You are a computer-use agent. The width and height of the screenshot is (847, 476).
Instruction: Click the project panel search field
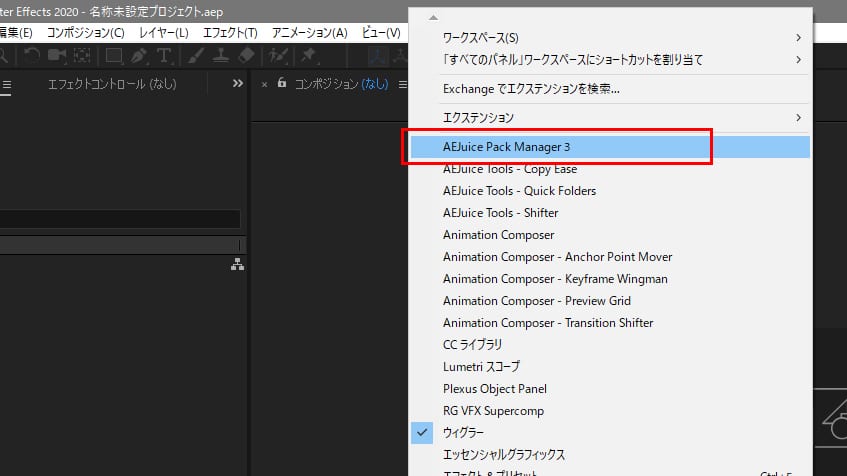[120, 219]
